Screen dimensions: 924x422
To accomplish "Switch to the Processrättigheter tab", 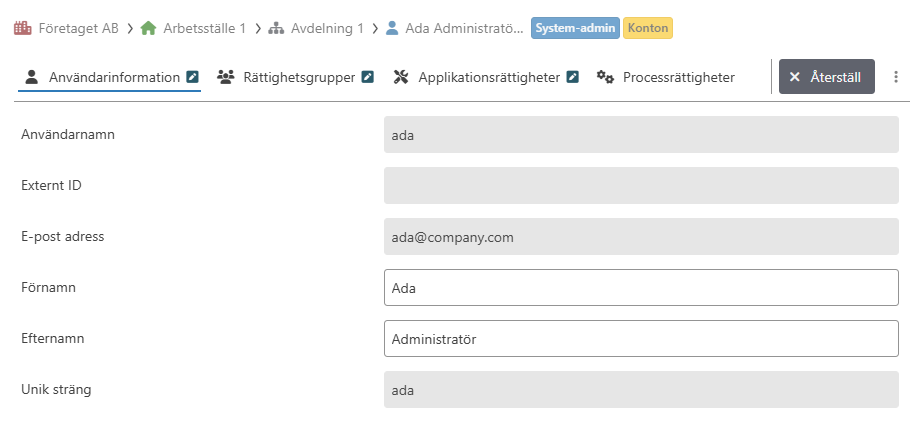I will pos(666,77).
